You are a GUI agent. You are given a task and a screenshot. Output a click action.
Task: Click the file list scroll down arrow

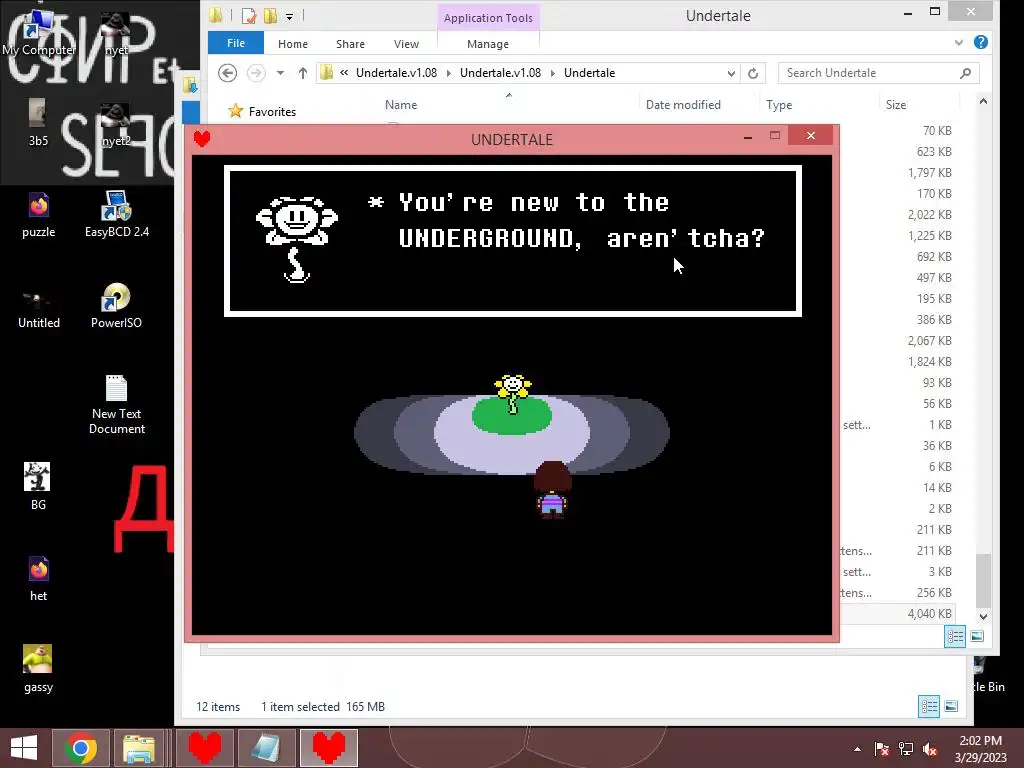984,616
